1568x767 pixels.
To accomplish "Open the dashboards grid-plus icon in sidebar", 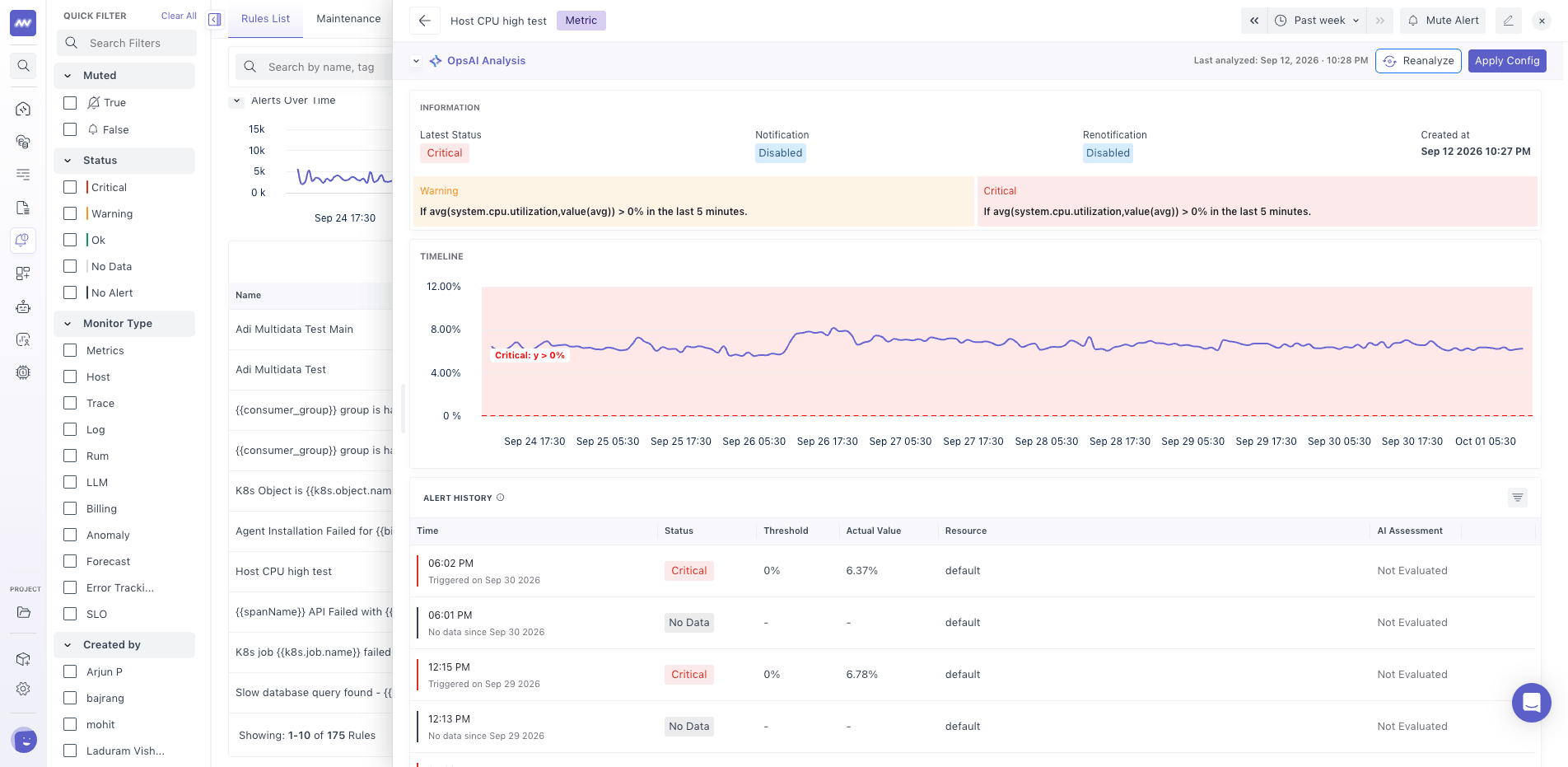I will point(23,274).
